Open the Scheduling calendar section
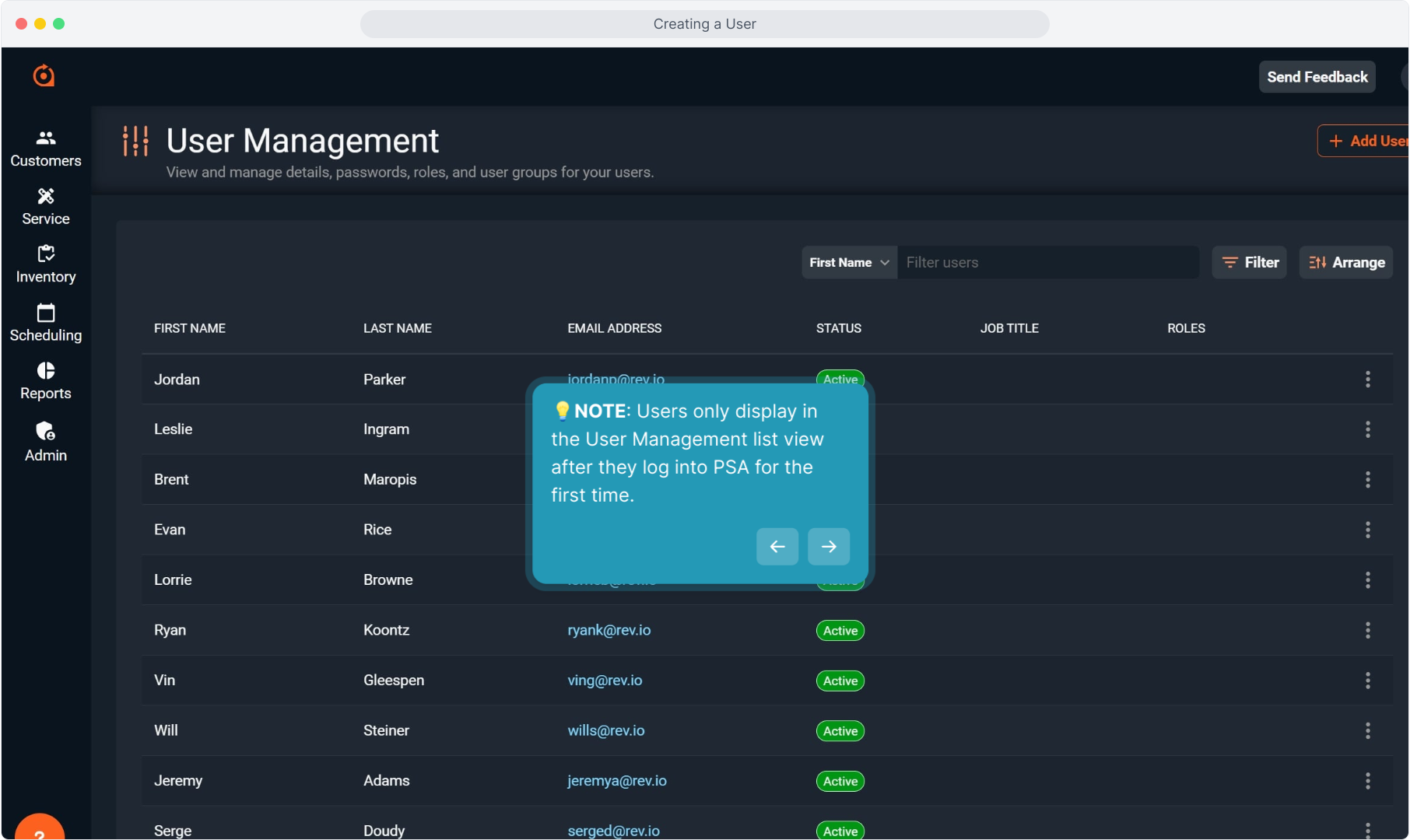 [x=46, y=323]
